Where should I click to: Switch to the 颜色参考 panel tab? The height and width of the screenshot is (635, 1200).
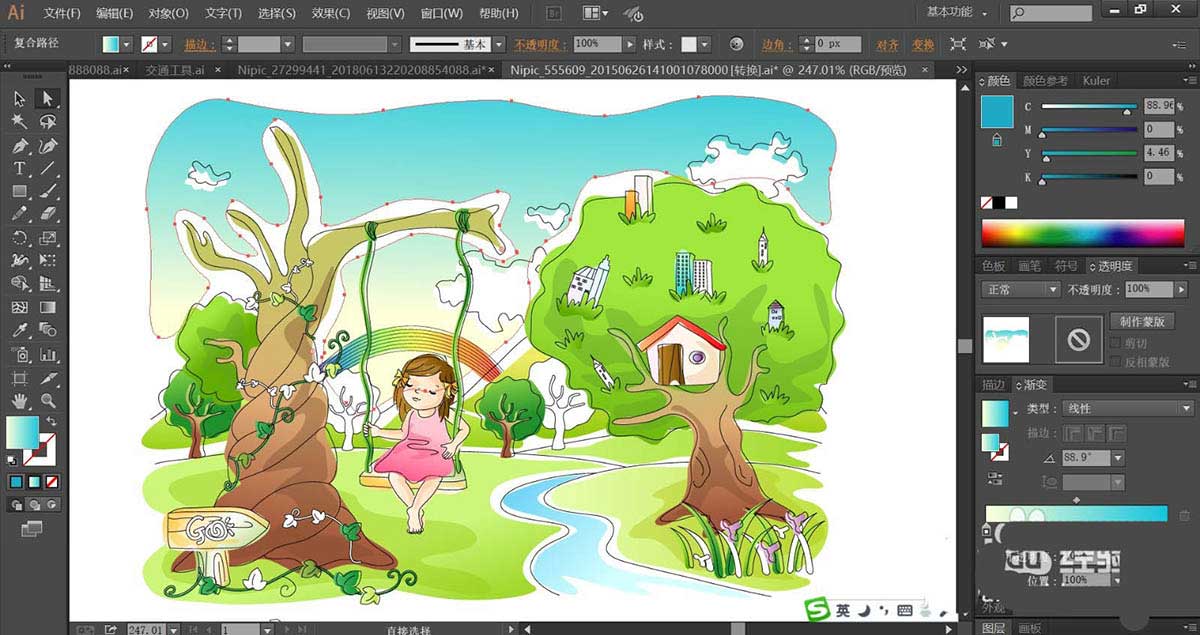1043,80
